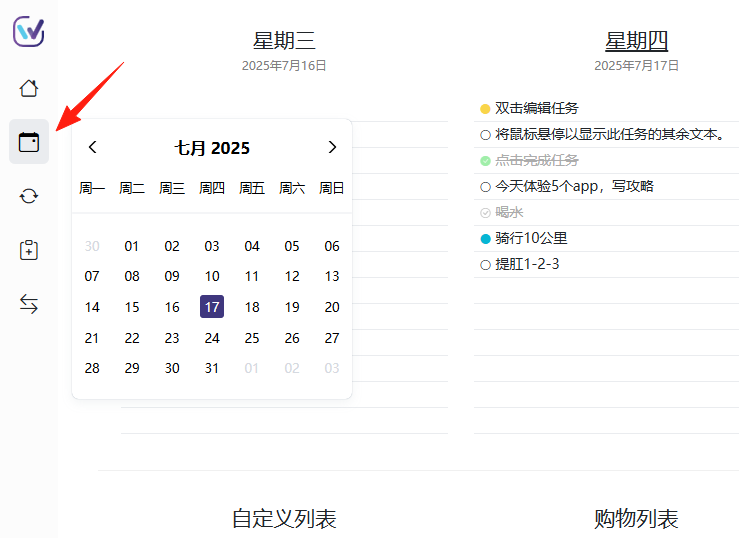Click the 2025年7月17日 date label
Viewport: 739px width, 538px height.
[x=636, y=65]
